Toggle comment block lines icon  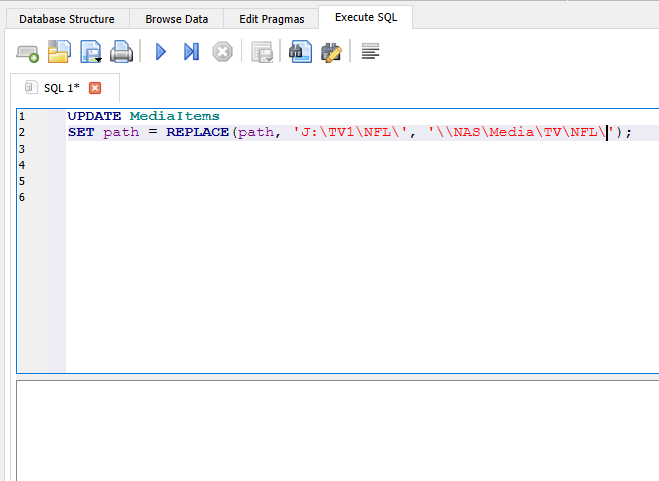pos(370,51)
